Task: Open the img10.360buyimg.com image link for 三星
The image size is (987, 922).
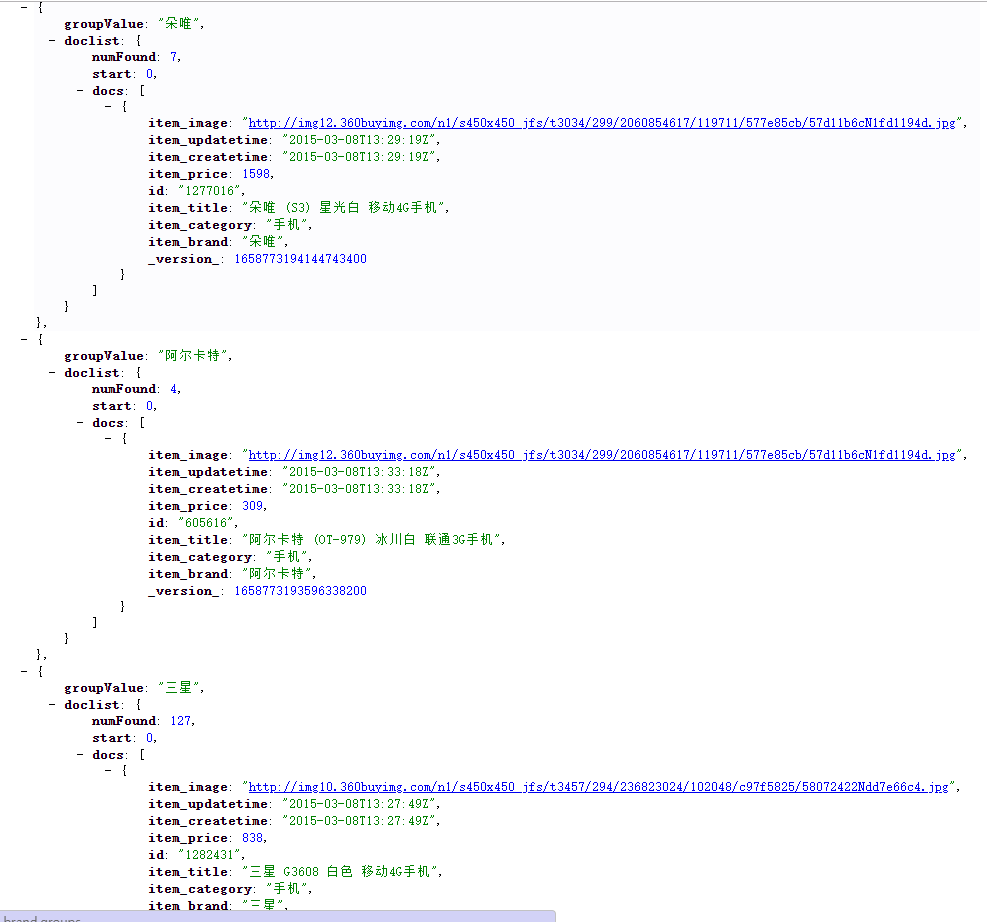Action: pos(598,787)
